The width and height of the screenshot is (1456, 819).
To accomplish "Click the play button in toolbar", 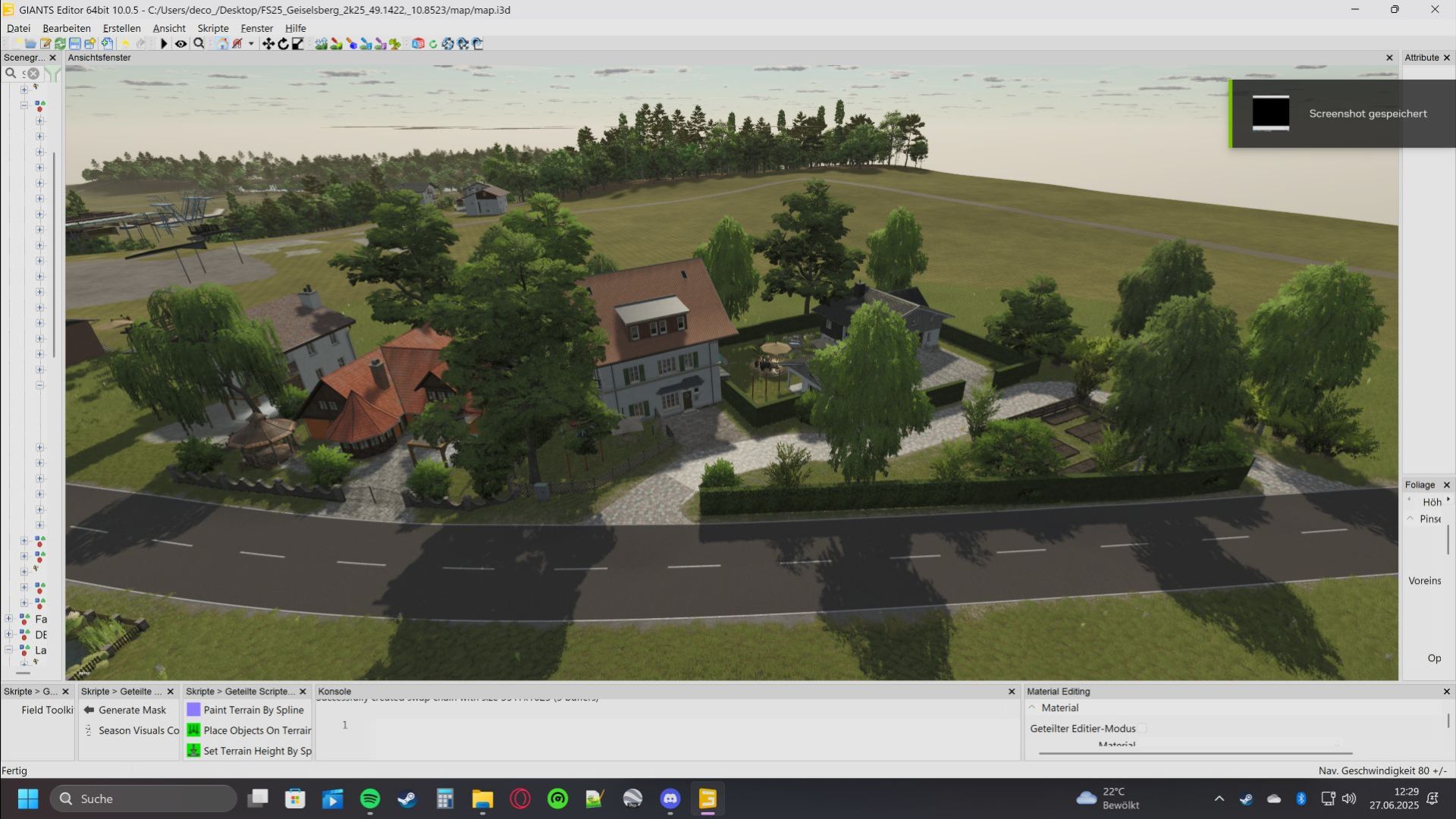I will coord(164,44).
